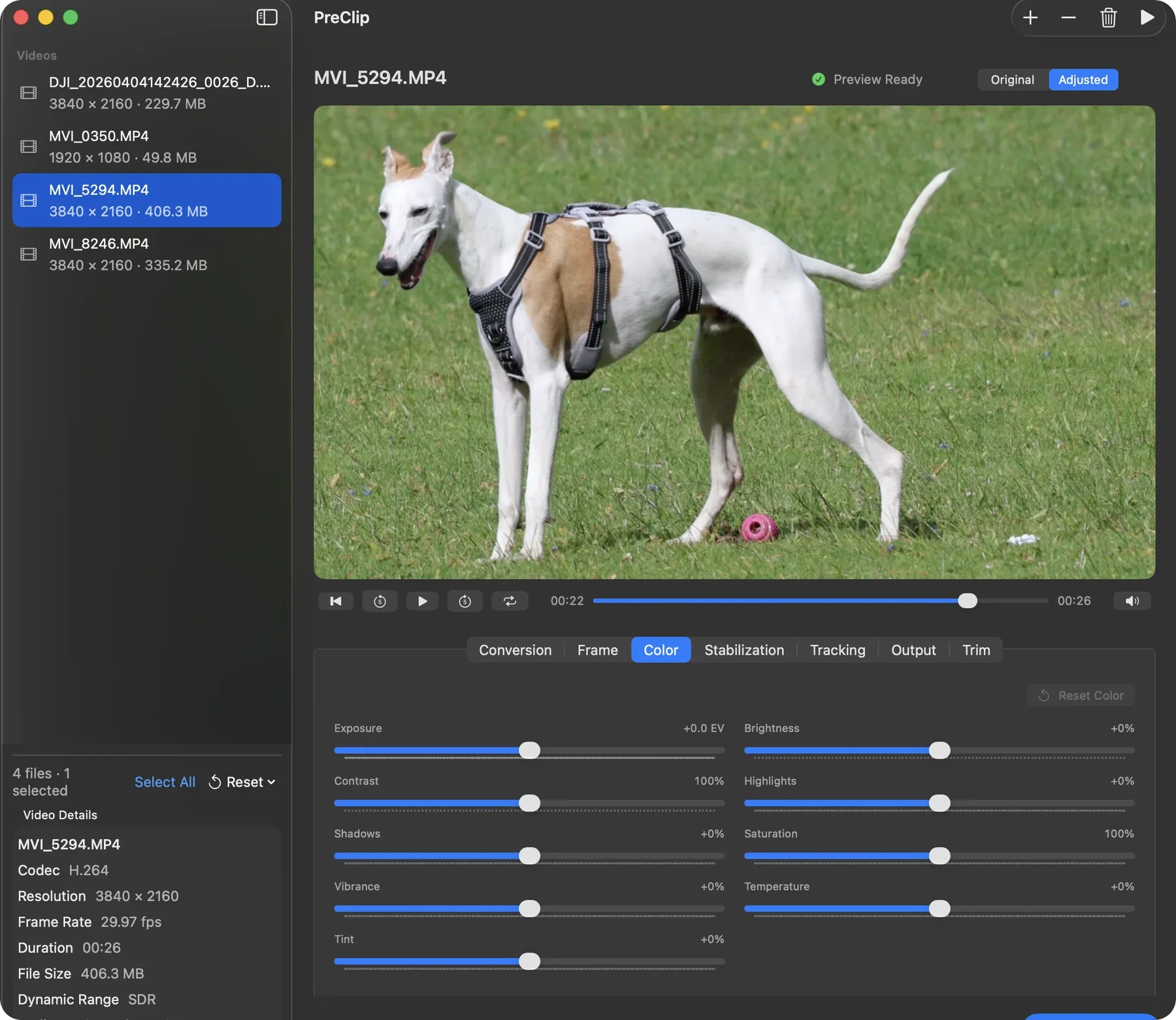This screenshot has height=1020, width=1176.
Task: Select the Color tab
Action: [x=661, y=650]
